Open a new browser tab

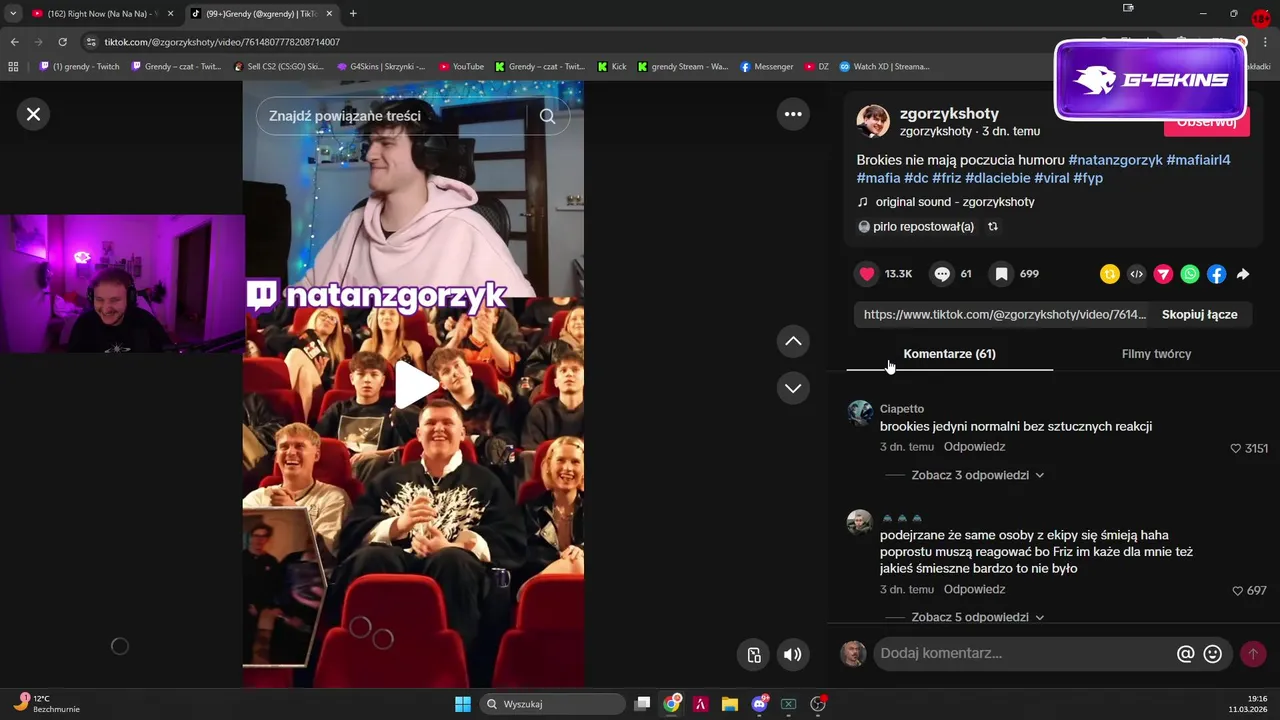coord(353,14)
